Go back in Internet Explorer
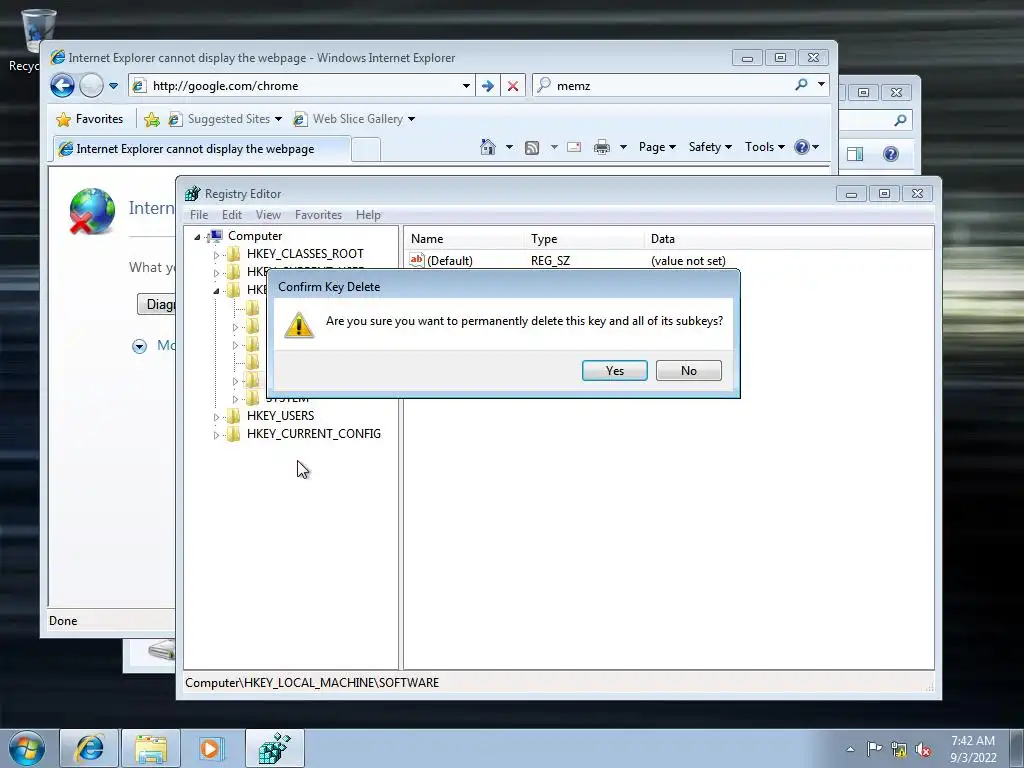This screenshot has width=1024, height=768. coord(63,86)
